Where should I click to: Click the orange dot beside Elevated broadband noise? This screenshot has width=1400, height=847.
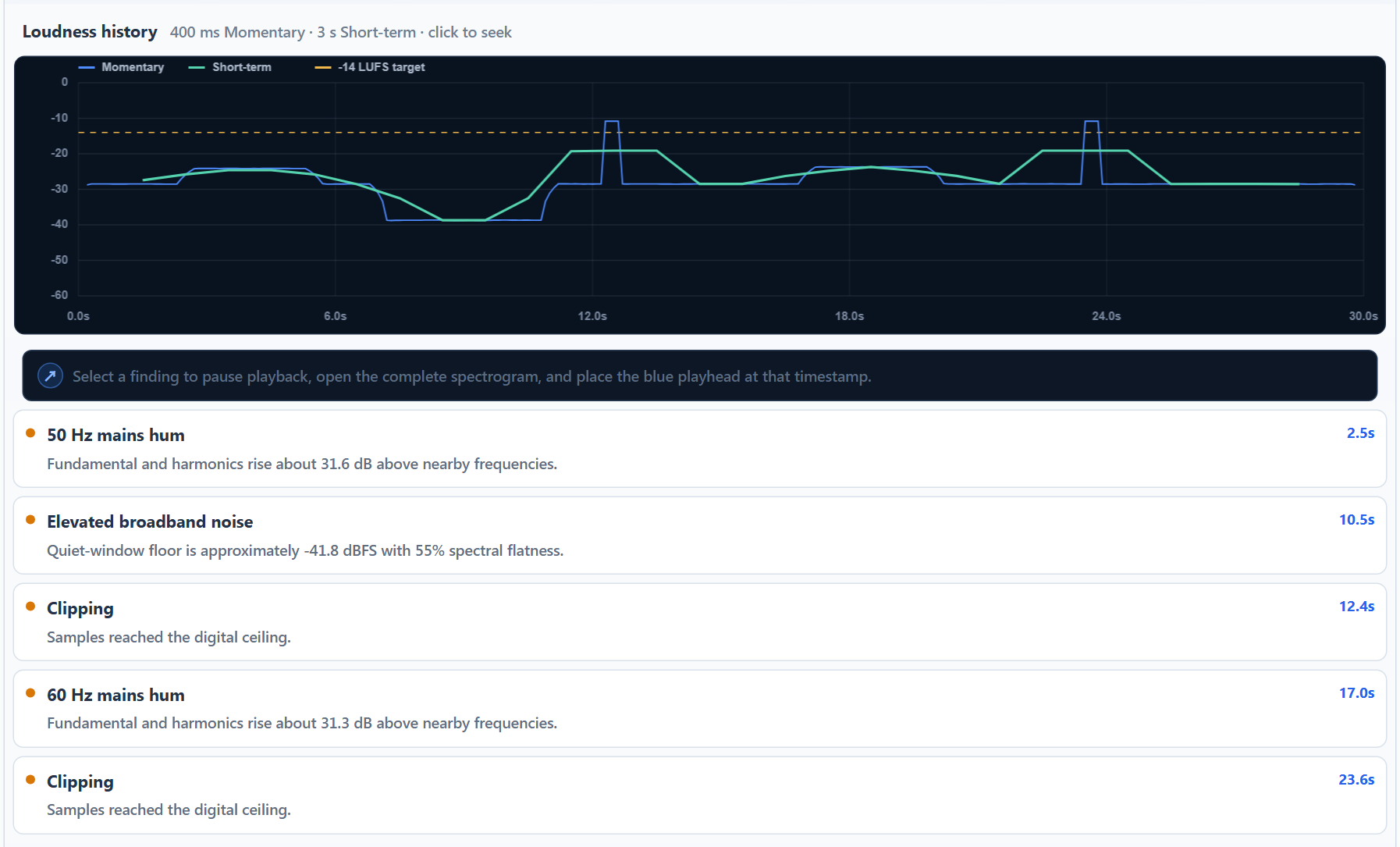[x=30, y=520]
